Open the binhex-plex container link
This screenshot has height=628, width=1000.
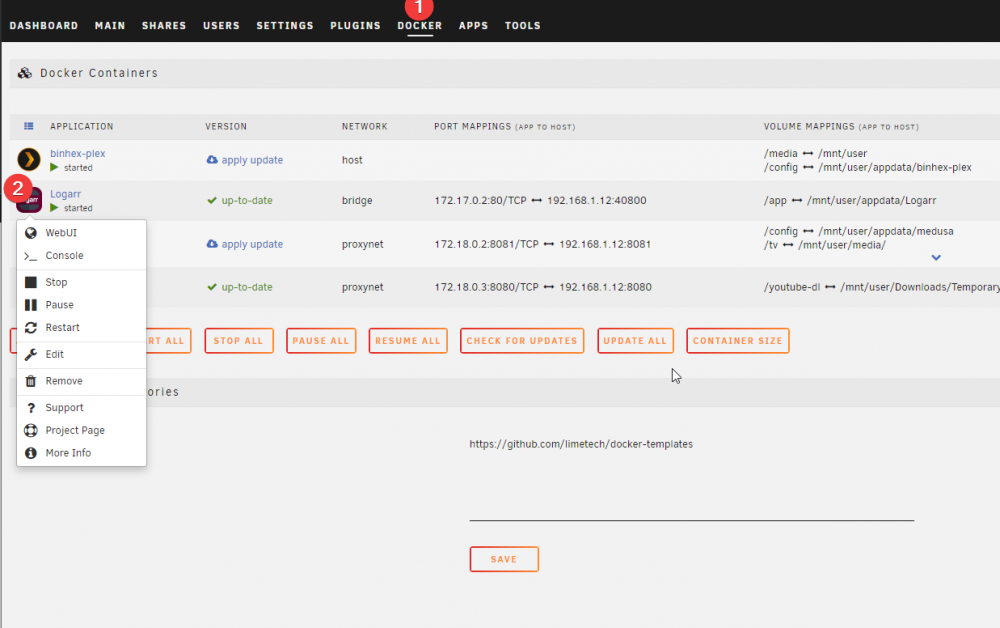click(x=78, y=153)
